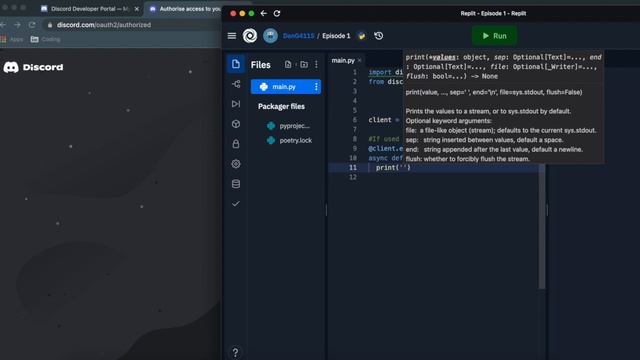Viewport: 640px width, 360px height.
Task: Switch to the main.py editor tab
Action: point(343,60)
